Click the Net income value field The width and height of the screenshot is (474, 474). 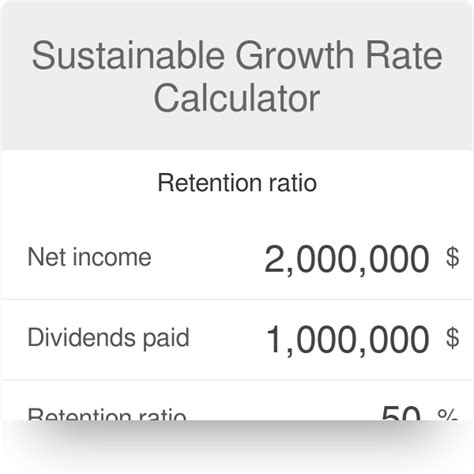[347, 259]
